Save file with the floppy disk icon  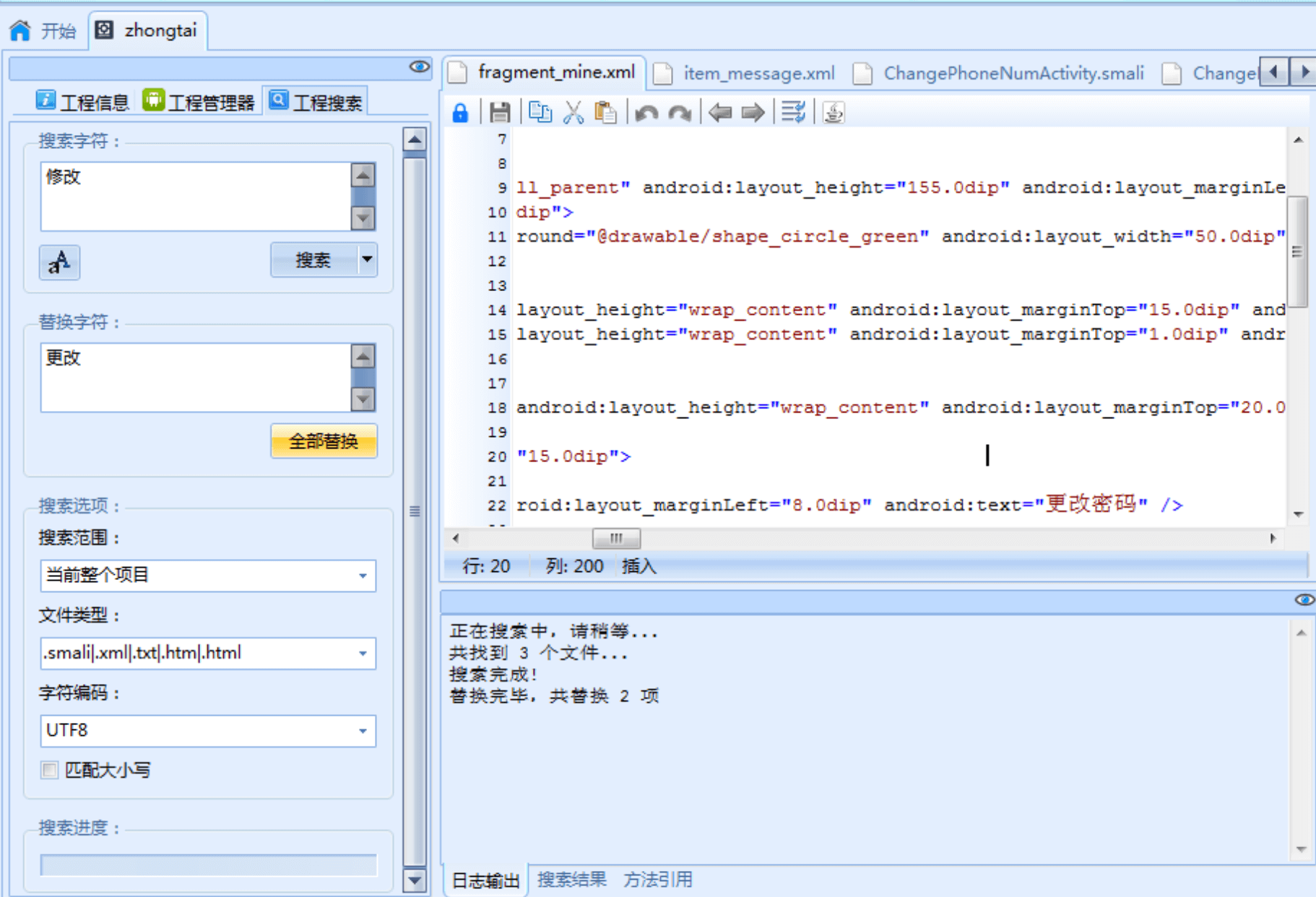499,113
